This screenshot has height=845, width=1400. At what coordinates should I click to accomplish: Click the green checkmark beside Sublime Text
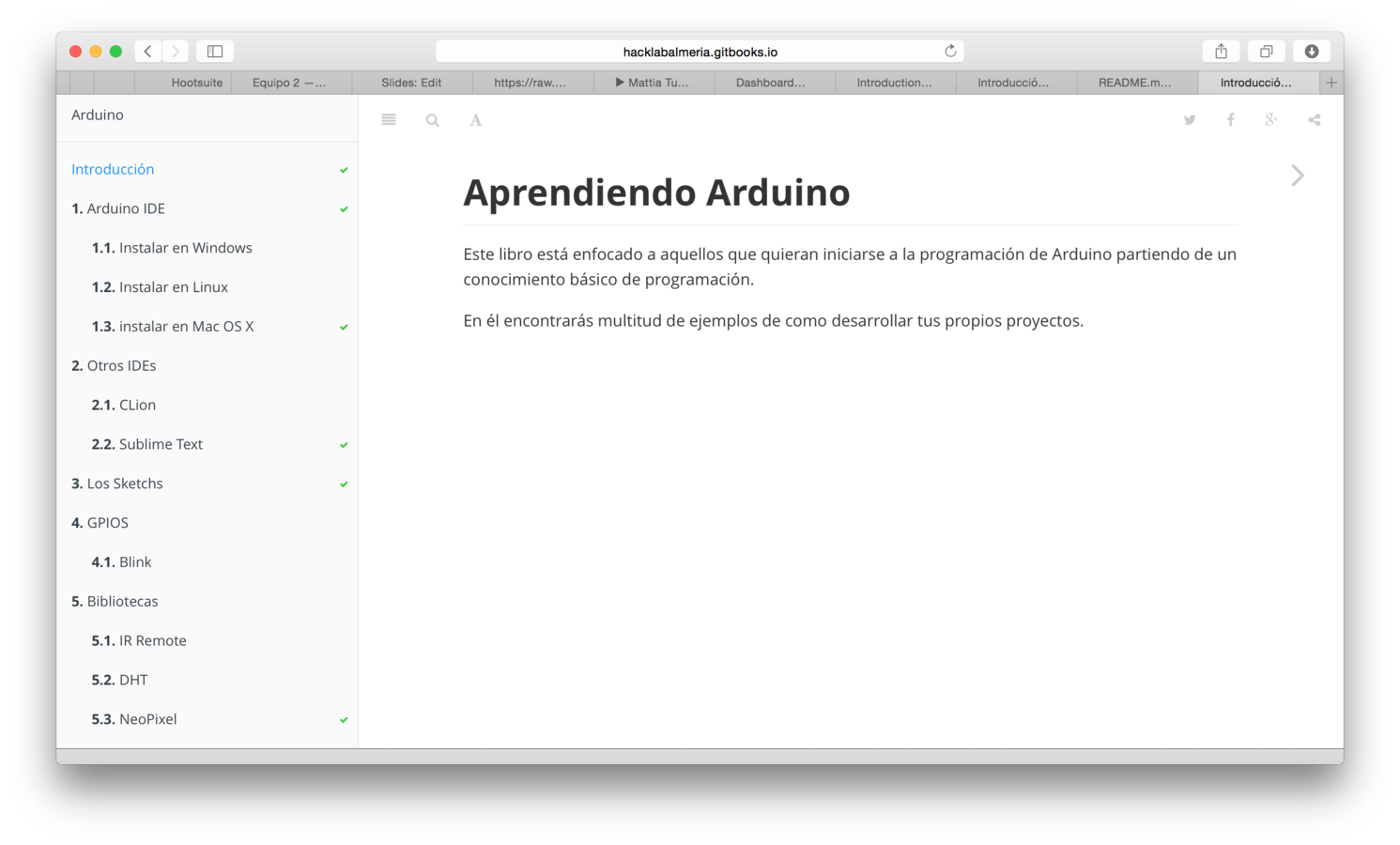pos(344,445)
